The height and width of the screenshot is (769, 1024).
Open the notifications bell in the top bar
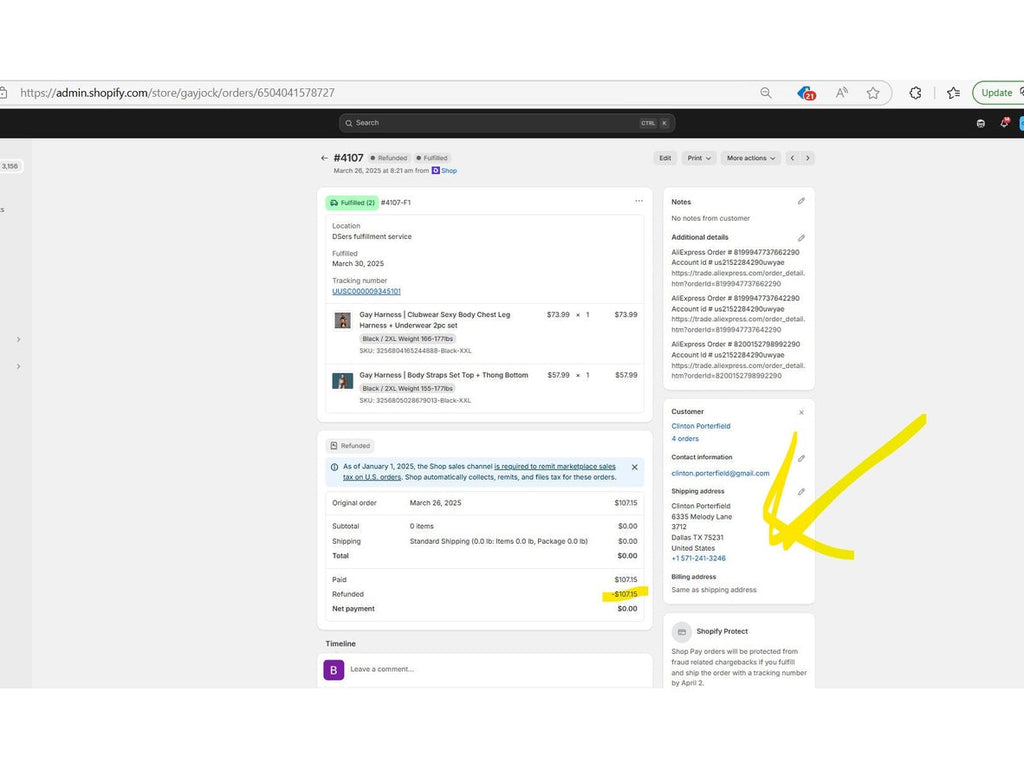[1004, 123]
